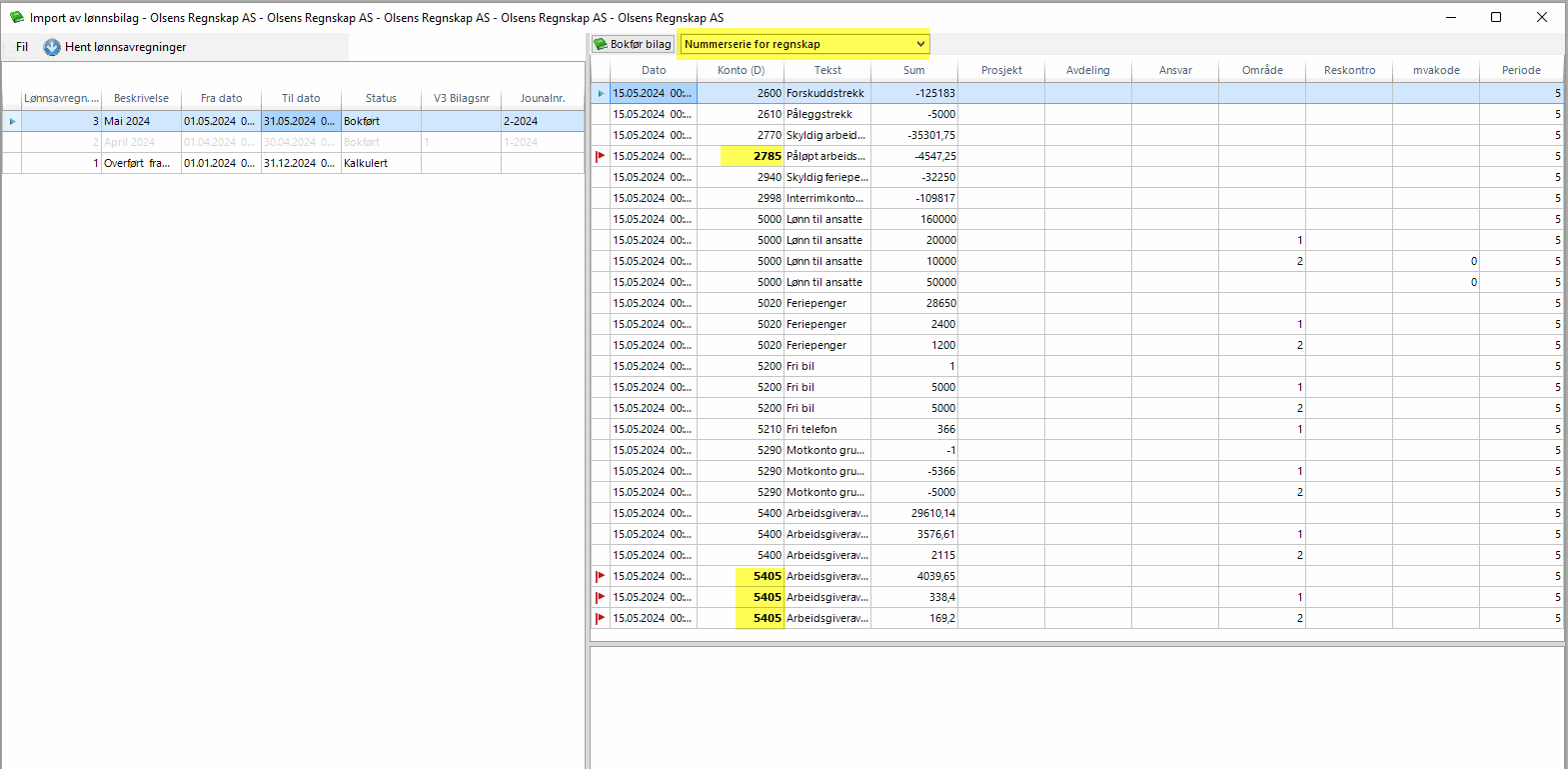1568x769 pixels.
Task: Click row indicator arrow beside Mai 2024
Action: pos(12,121)
